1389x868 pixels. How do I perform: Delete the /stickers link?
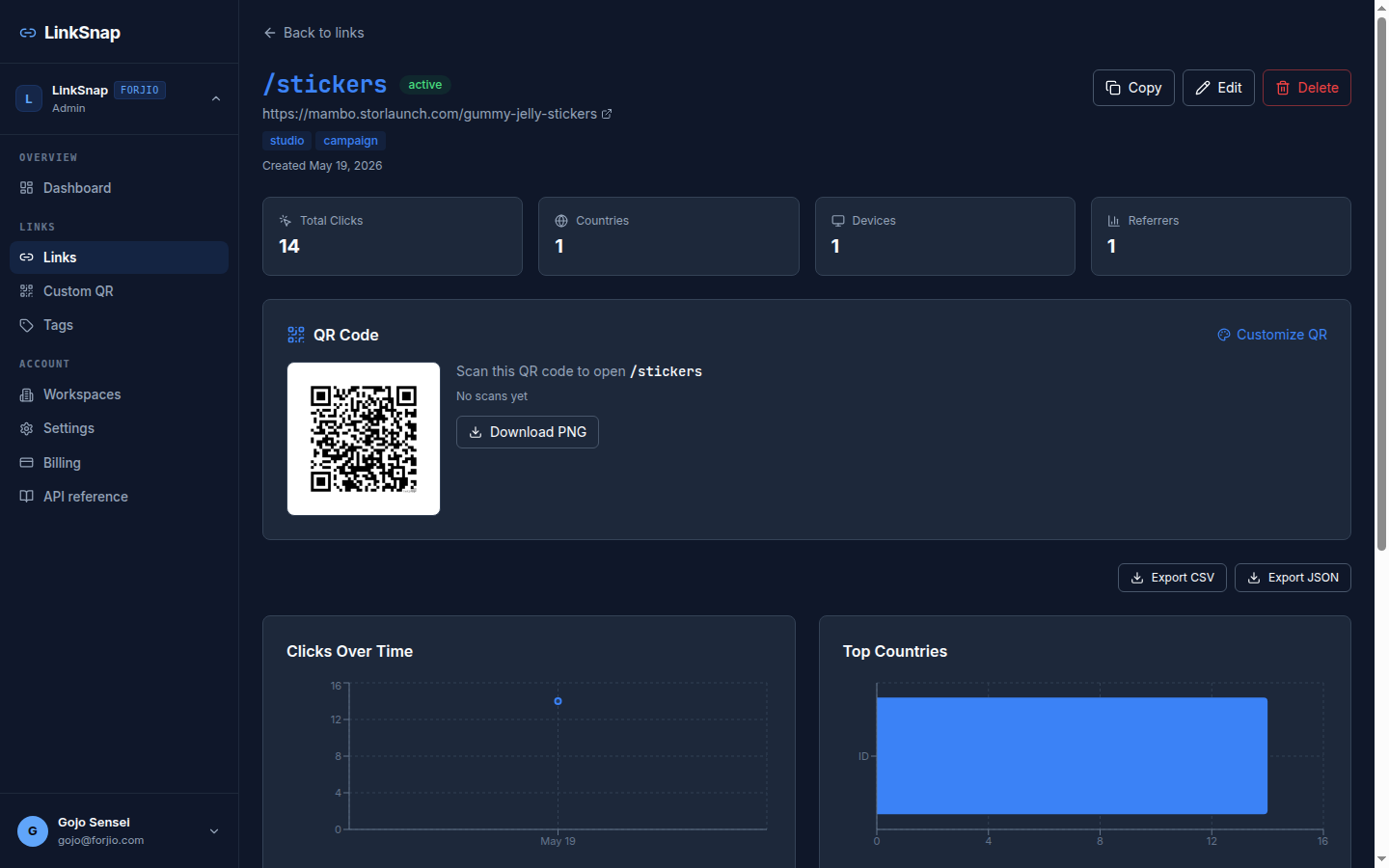pyautogui.click(x=1307, y=88)
